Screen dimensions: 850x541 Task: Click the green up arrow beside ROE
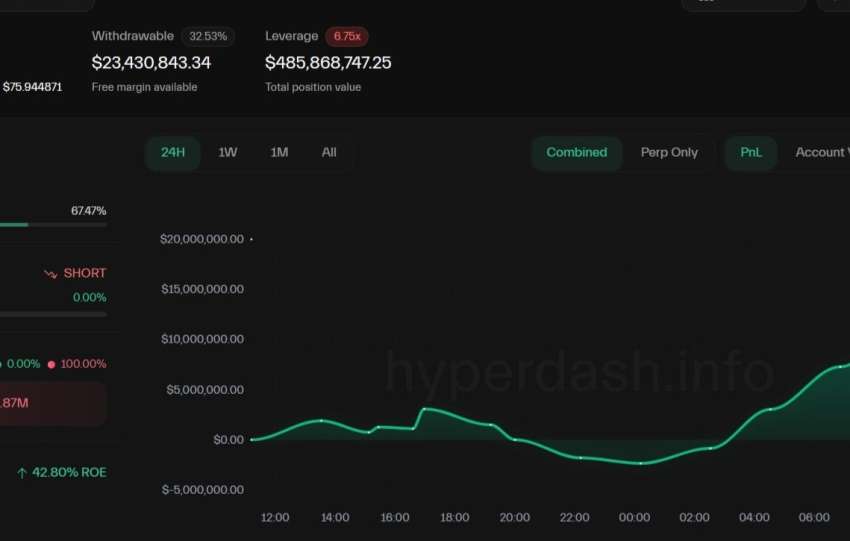coord(22,472)
